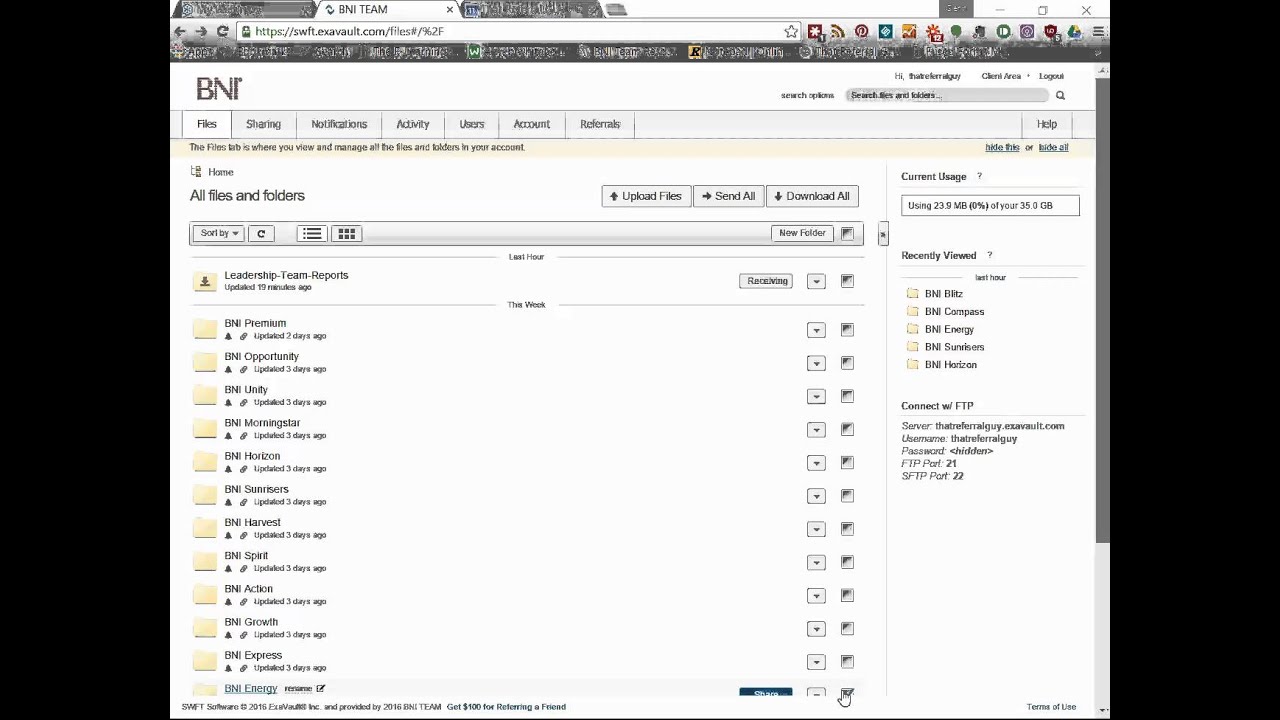
Task: Click Recently Viewed help question mark
Action: (989, 256)
